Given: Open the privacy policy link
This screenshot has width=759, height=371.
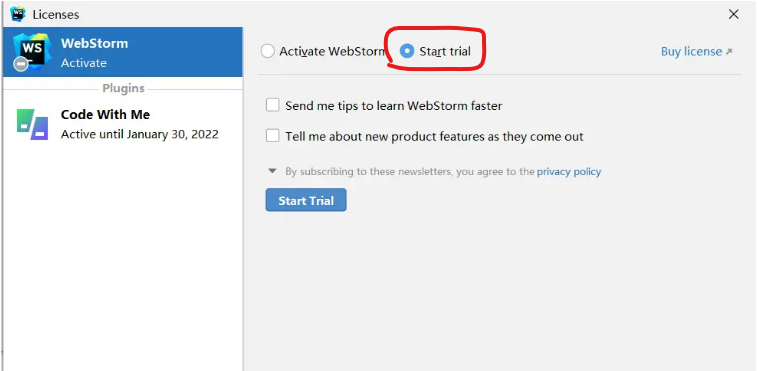Looking at the screenshot, I should click(569, 171).
